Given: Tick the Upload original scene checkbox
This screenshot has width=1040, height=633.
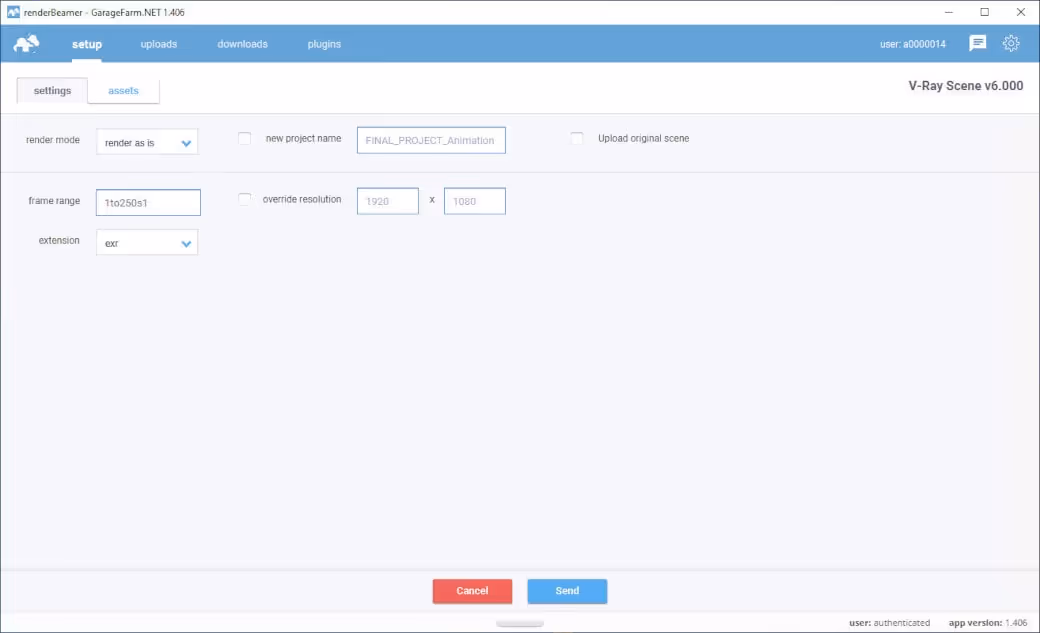Looking at the screenshot, I should 577,138.
